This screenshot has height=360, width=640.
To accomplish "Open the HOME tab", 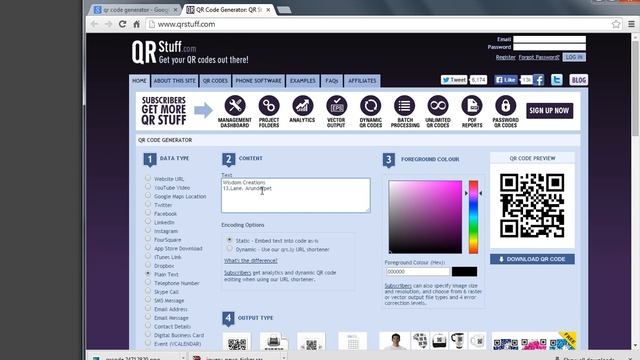I will [139, 81].
